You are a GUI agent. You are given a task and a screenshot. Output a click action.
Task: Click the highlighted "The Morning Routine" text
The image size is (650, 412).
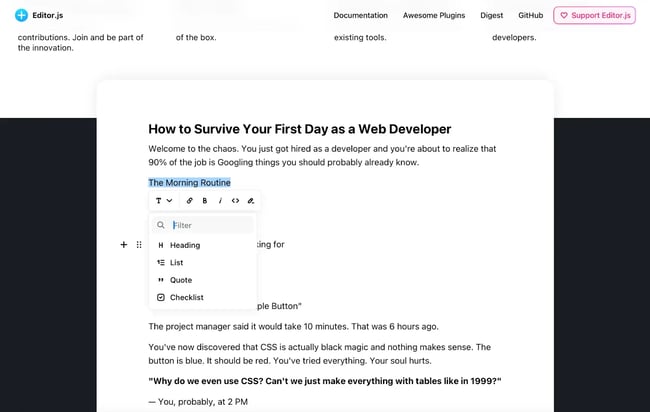click(x=189, y=182)
